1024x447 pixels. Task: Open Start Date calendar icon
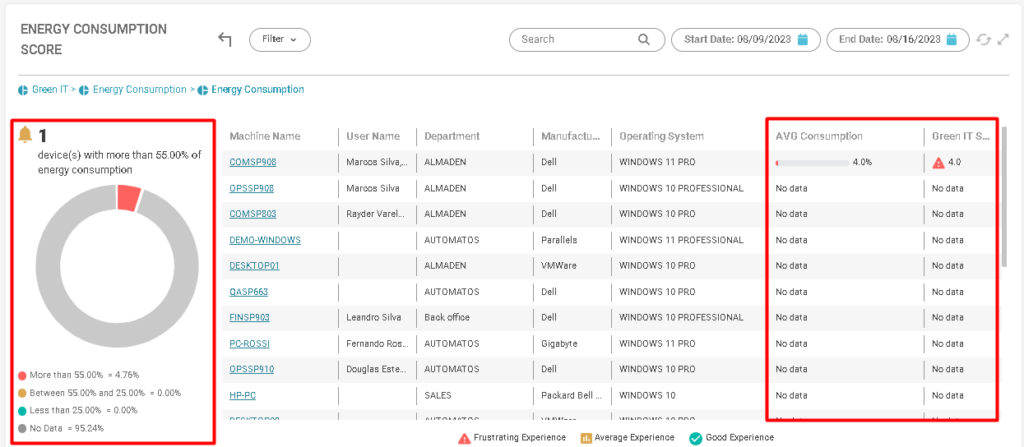(803, 40)
